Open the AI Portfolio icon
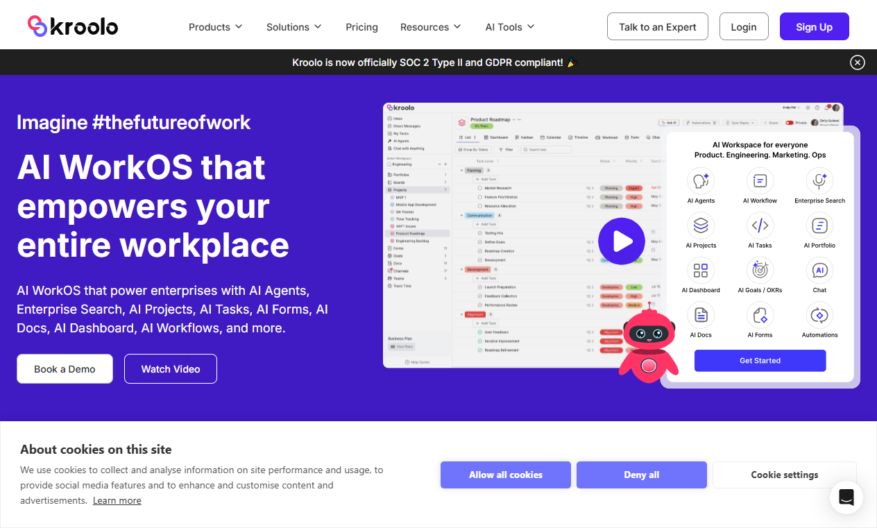 click(x=819, y=225)
